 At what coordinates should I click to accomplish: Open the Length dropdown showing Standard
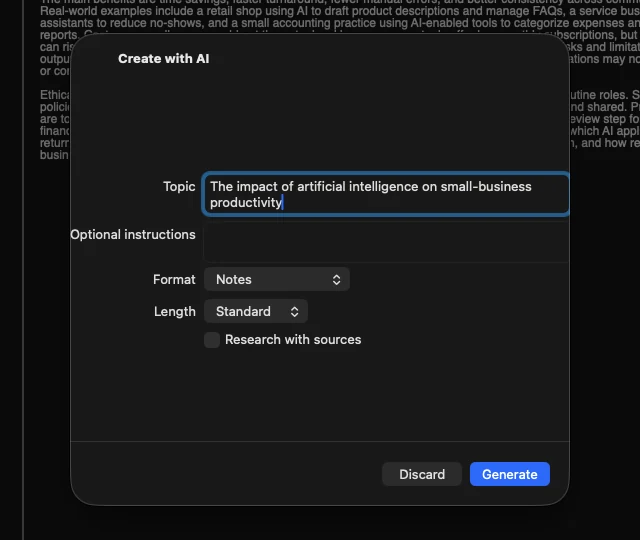point(256,311)
